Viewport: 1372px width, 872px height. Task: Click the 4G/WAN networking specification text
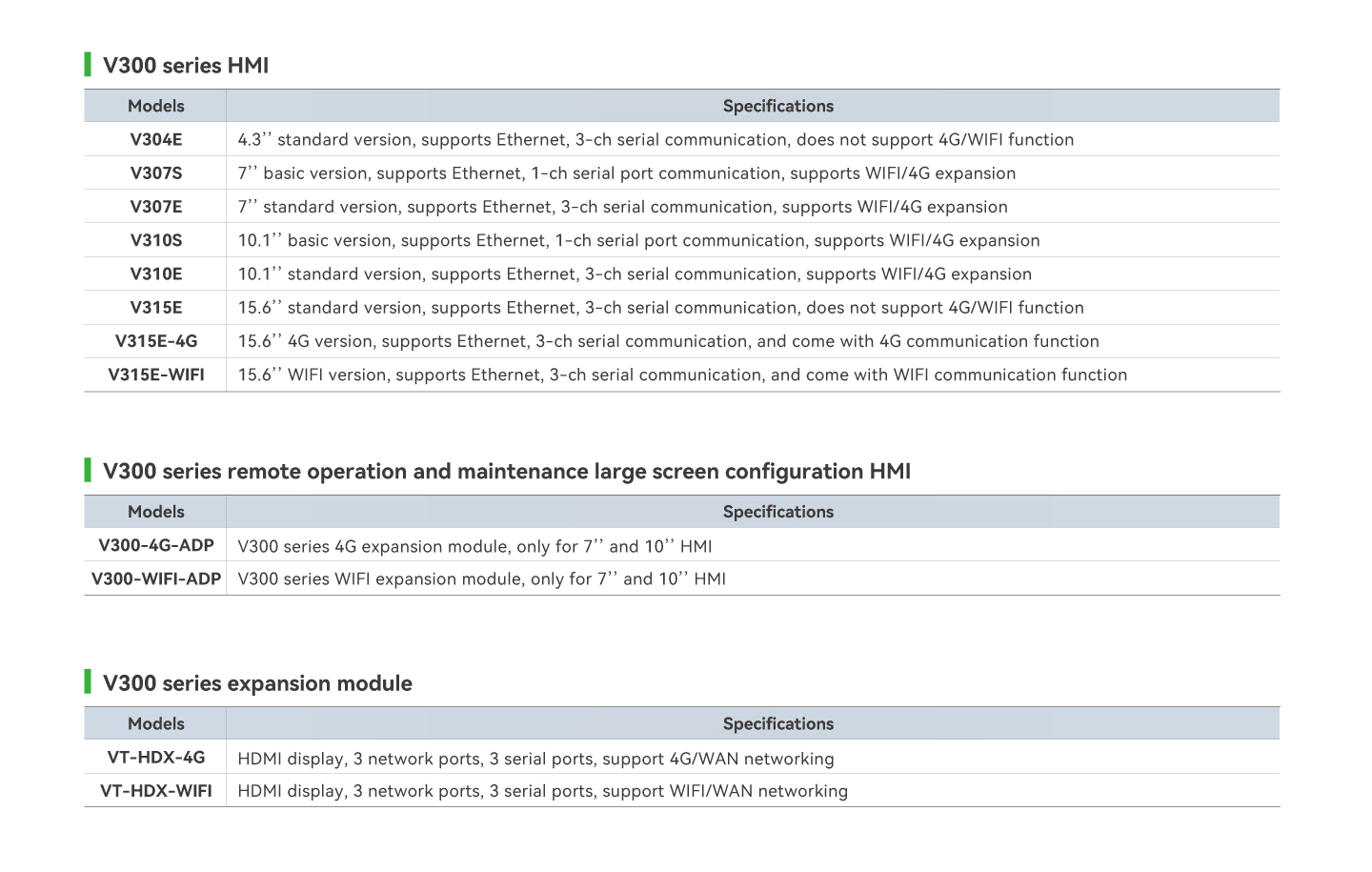(535, 759)
